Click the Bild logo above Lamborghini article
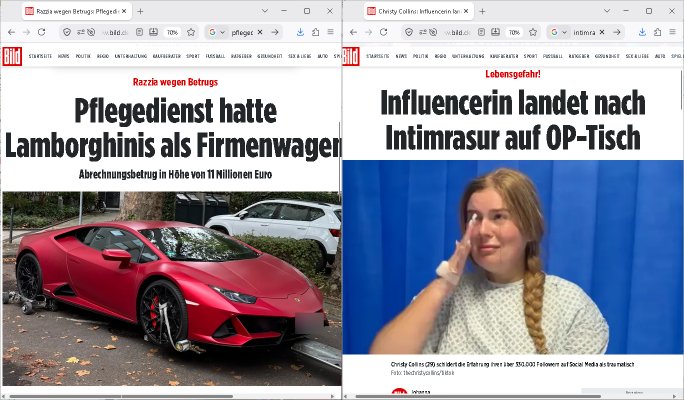The image size is (684, 400). tap(12, 56)
